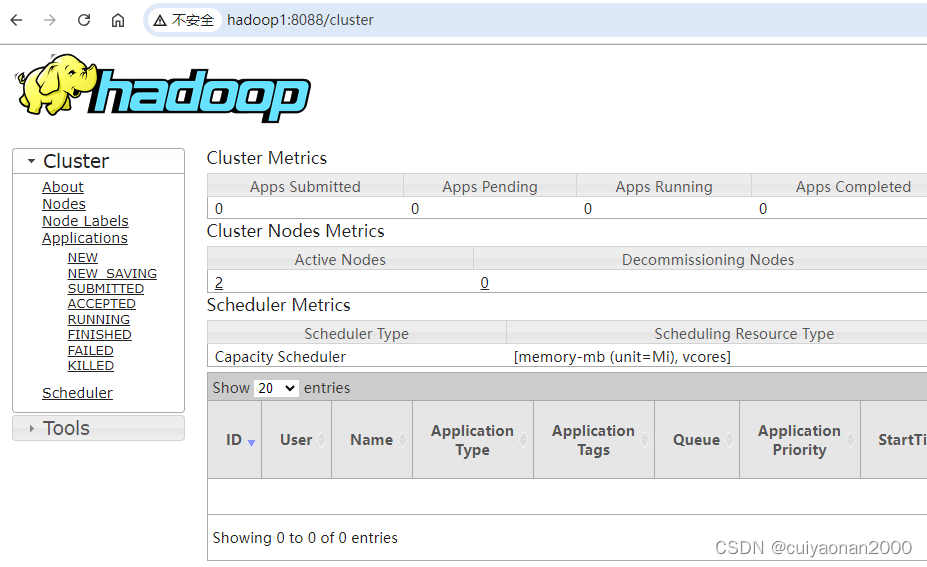Filter applications by NEW state
This screenshot has width=927, height=567.
pos(83,258)
